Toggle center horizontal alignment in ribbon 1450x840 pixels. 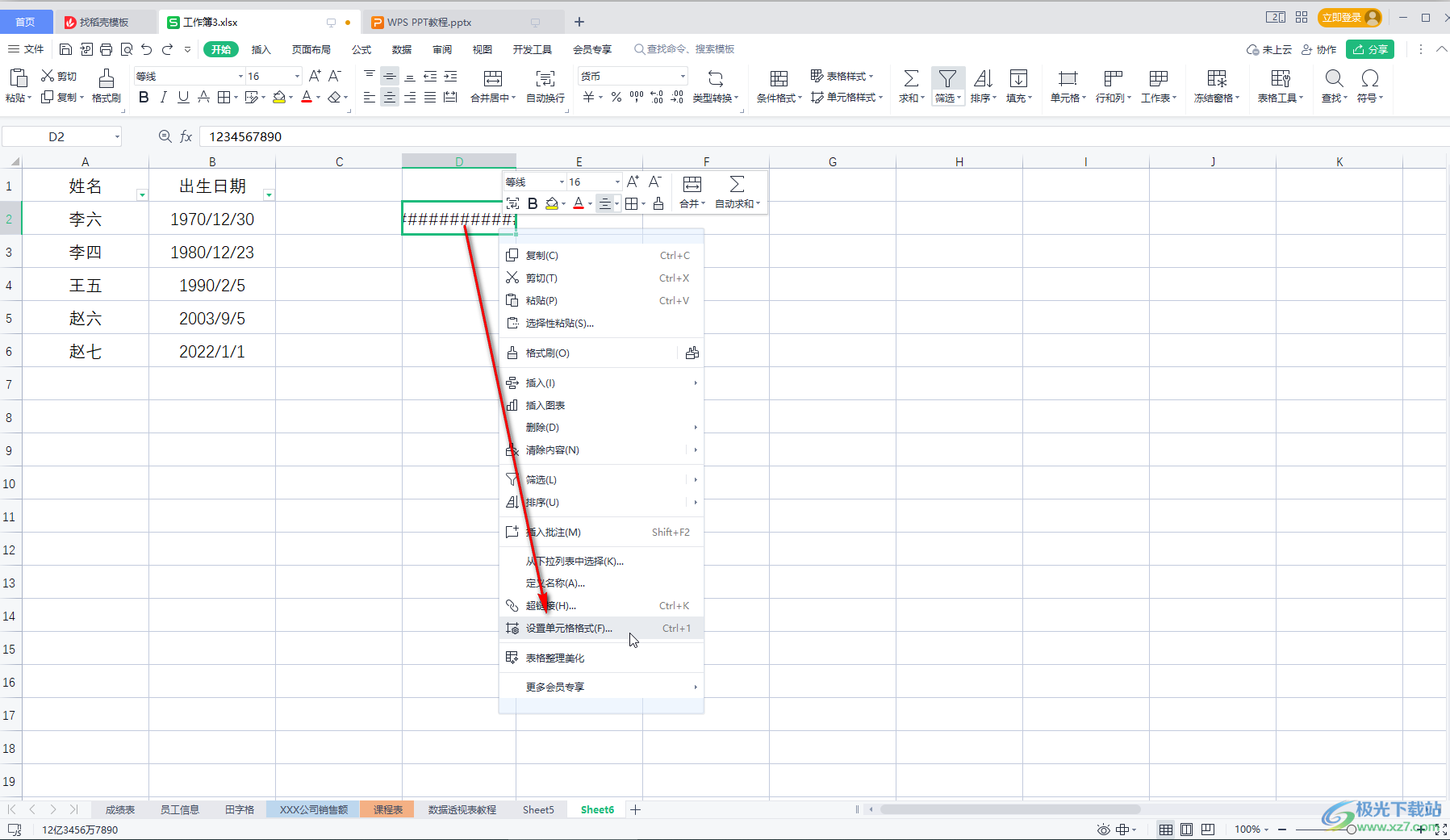click(390, 98)
